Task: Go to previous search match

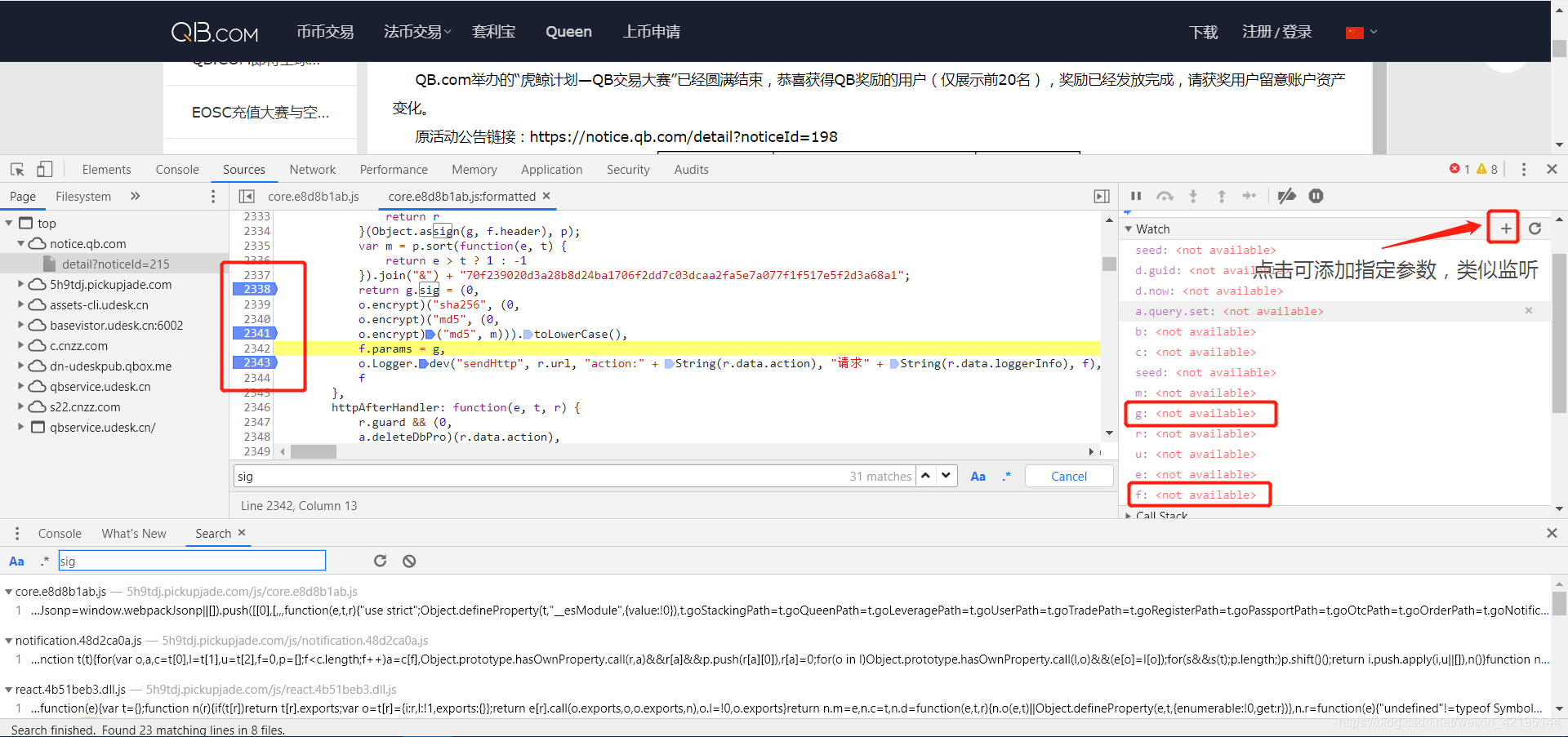Action: pyautogui.click(x=925, y=476)
